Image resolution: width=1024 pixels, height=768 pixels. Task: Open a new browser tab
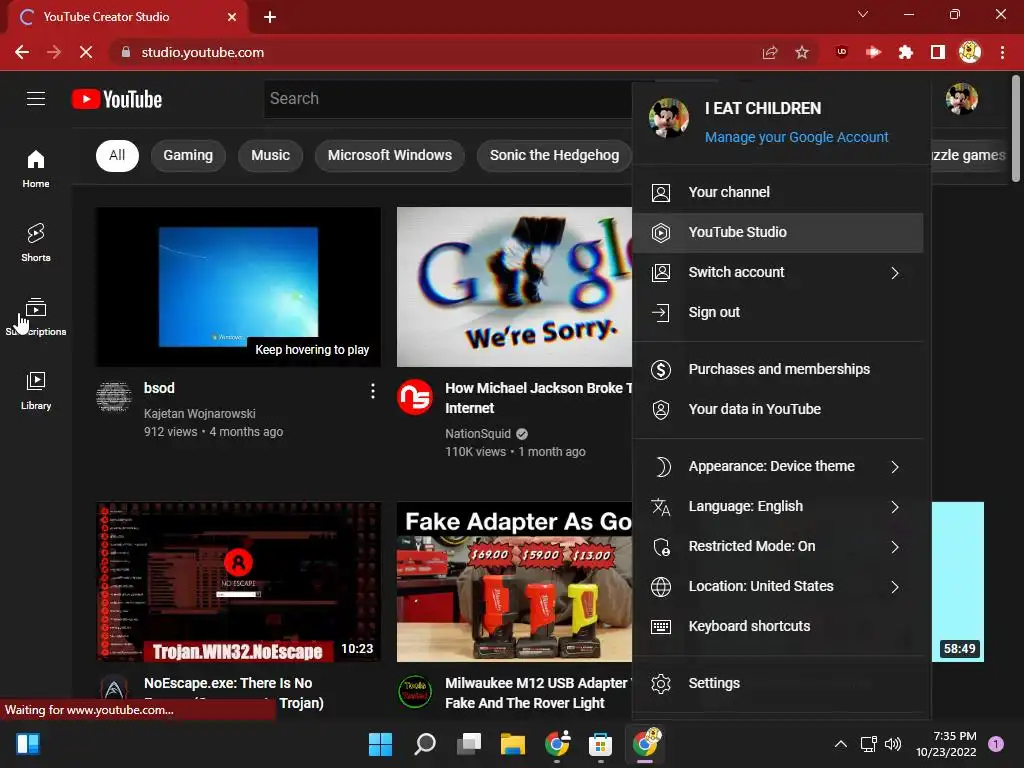tap(270, 17)
